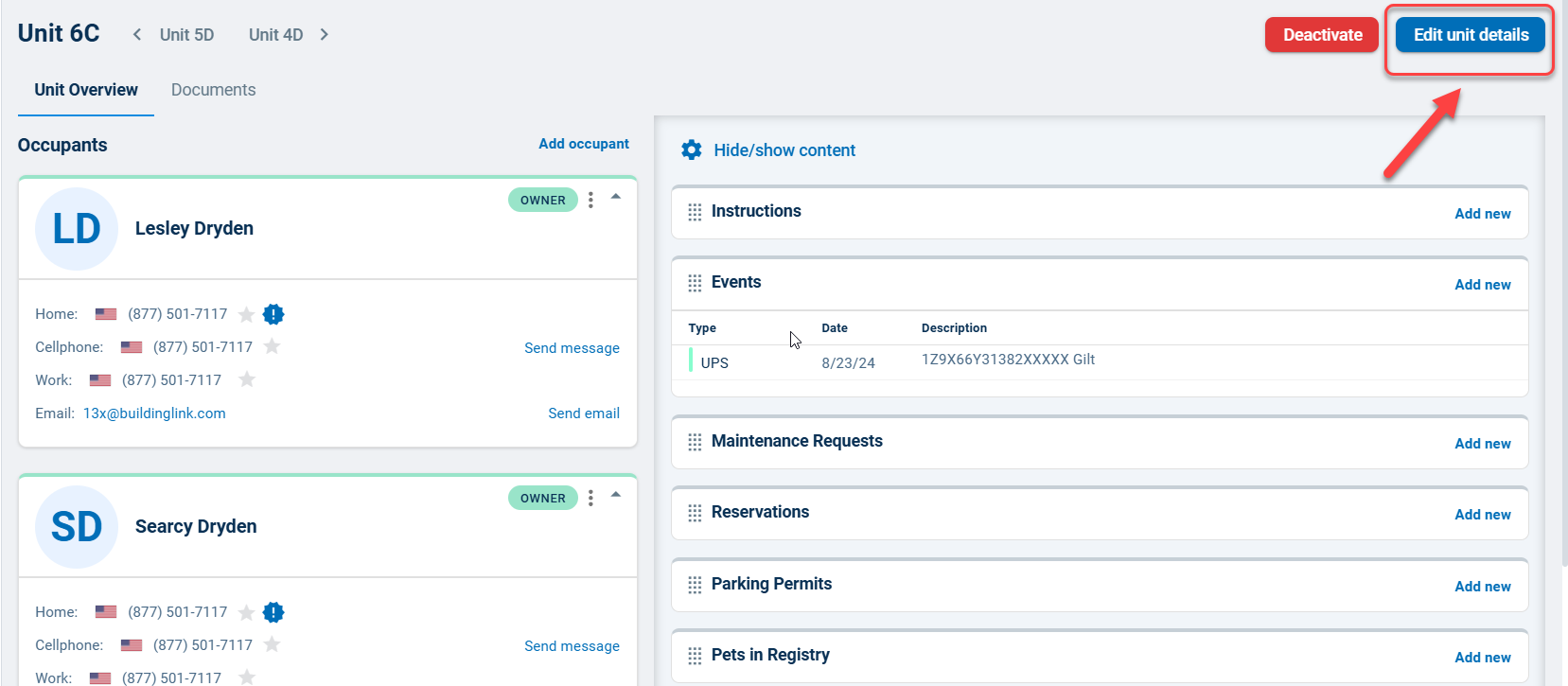Click the US flag beside Lesley's Work phone
The width and height of the screenshot is (1568, 686).
[x=100, y=380]
